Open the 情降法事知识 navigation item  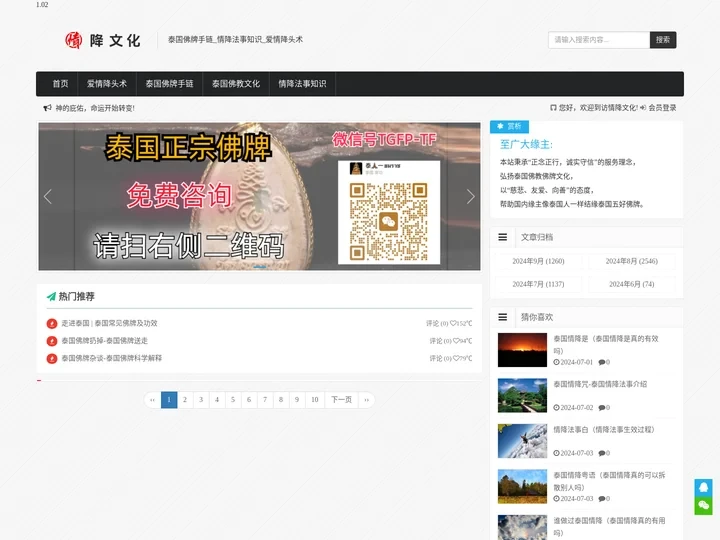coord(302,84)
